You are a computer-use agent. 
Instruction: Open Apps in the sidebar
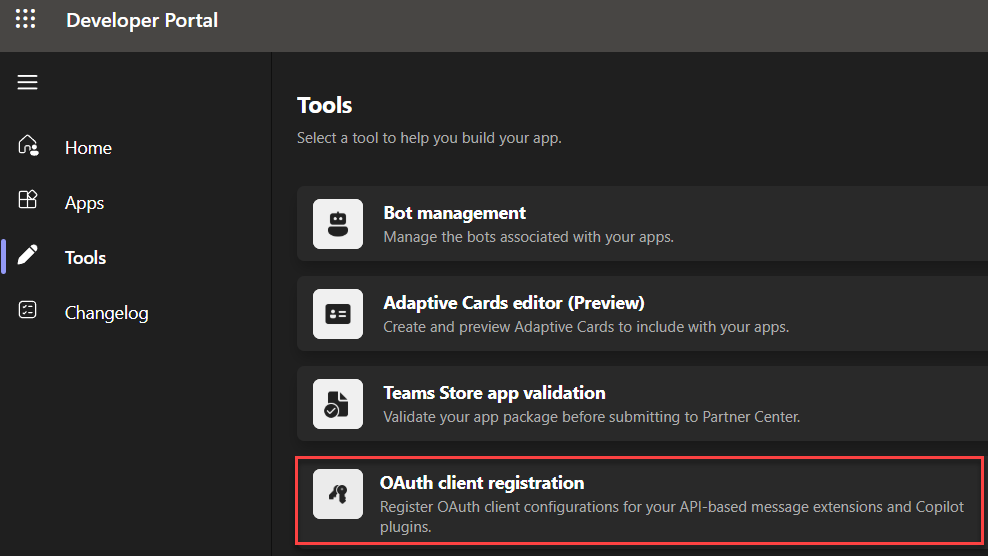tap(84, 203)
